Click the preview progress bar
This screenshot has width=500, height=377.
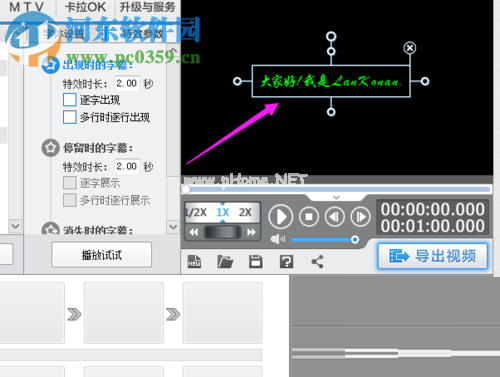337,189
